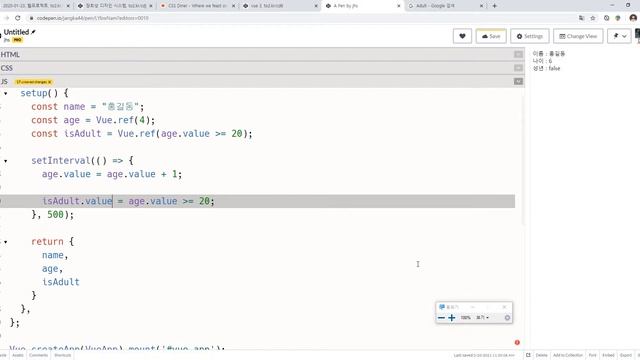
Task: Save the pen with the Save button
Action: (491, 36)
